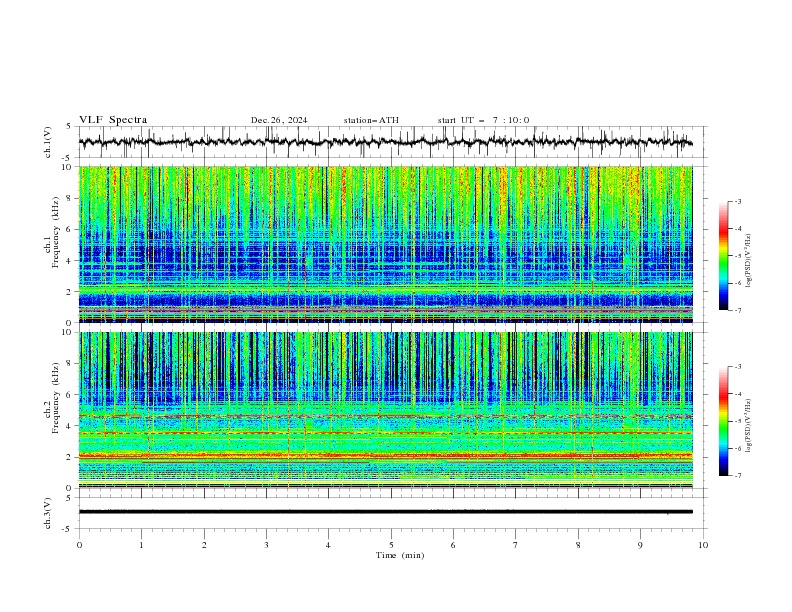The width and height of the screenshot is (792, 612).
Task: Click the 'ch.1(V)' waveform axis label
Action: click(48, 142)
